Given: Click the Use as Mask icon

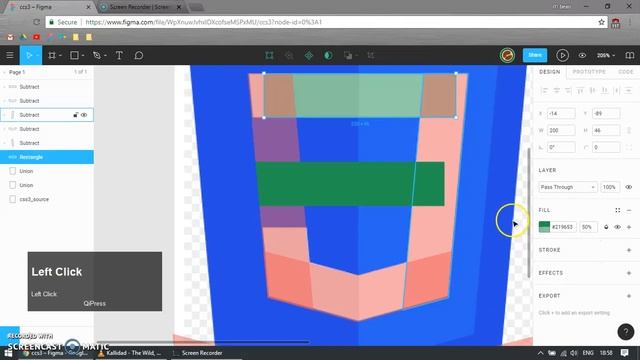Looking at the screenshot, I should pos(328,55).
